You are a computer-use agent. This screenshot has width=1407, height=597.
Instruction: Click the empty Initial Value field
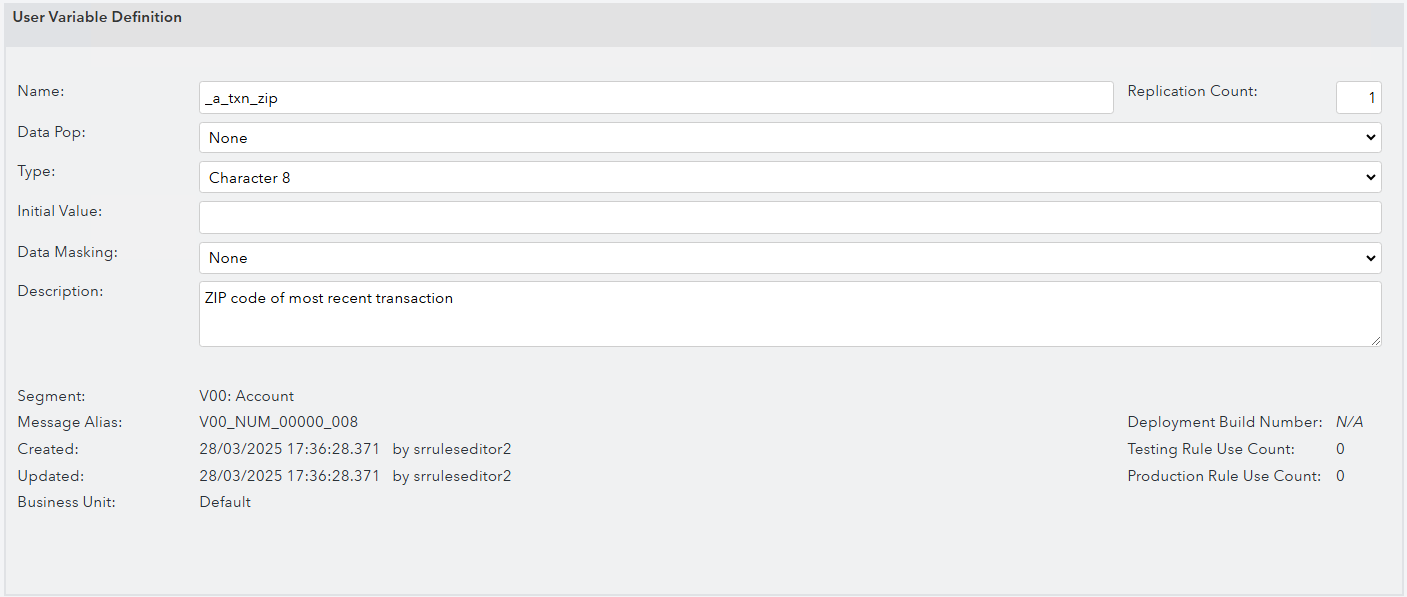[x=789, y=217]
